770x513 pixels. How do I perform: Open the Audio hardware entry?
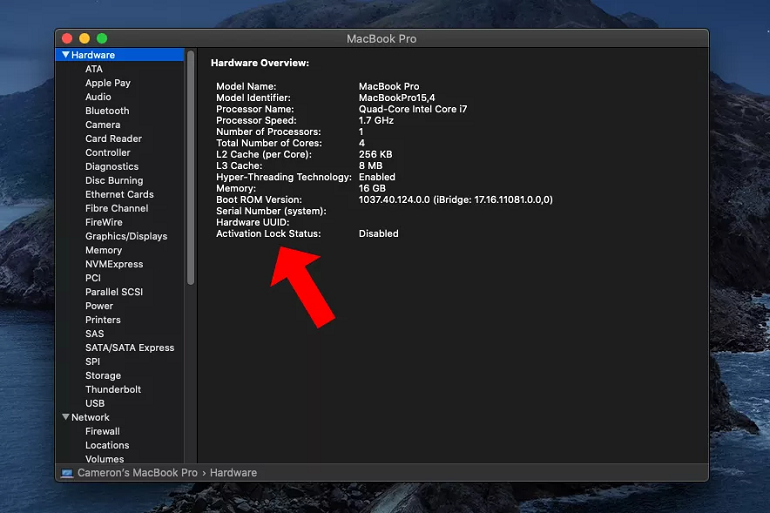pyautogui.click(x=98, y=97)
